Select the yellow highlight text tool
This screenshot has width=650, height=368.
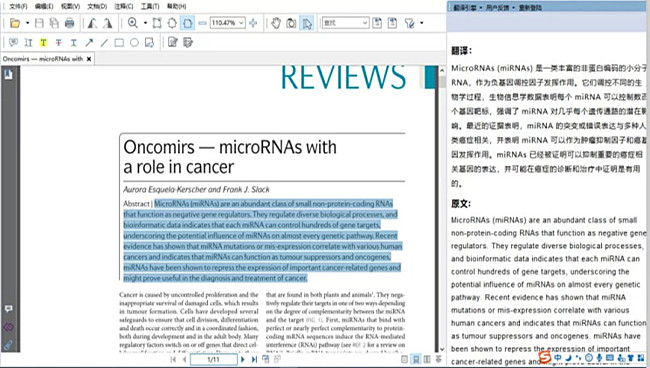(43, 43)
